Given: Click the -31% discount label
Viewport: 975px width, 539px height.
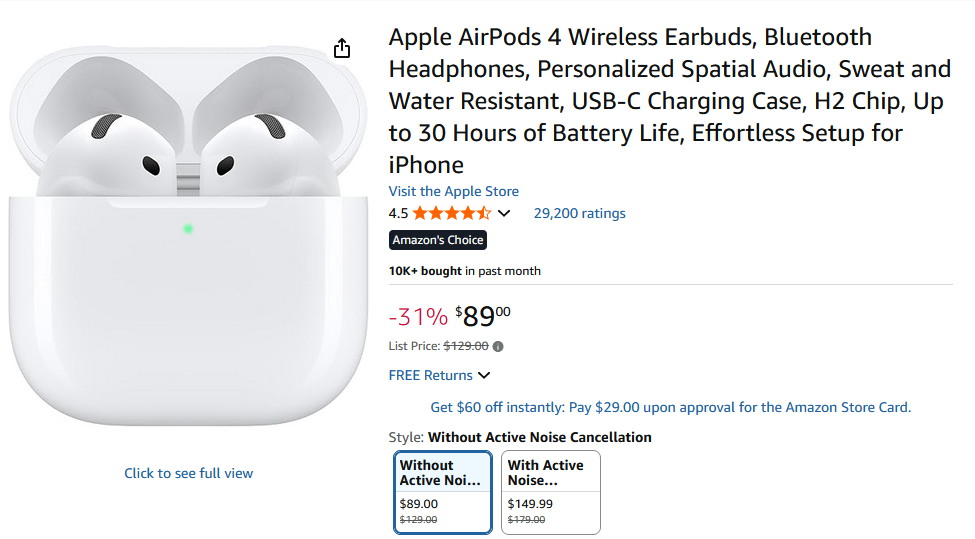Looking at the screenshot, I should pos(418,317).
